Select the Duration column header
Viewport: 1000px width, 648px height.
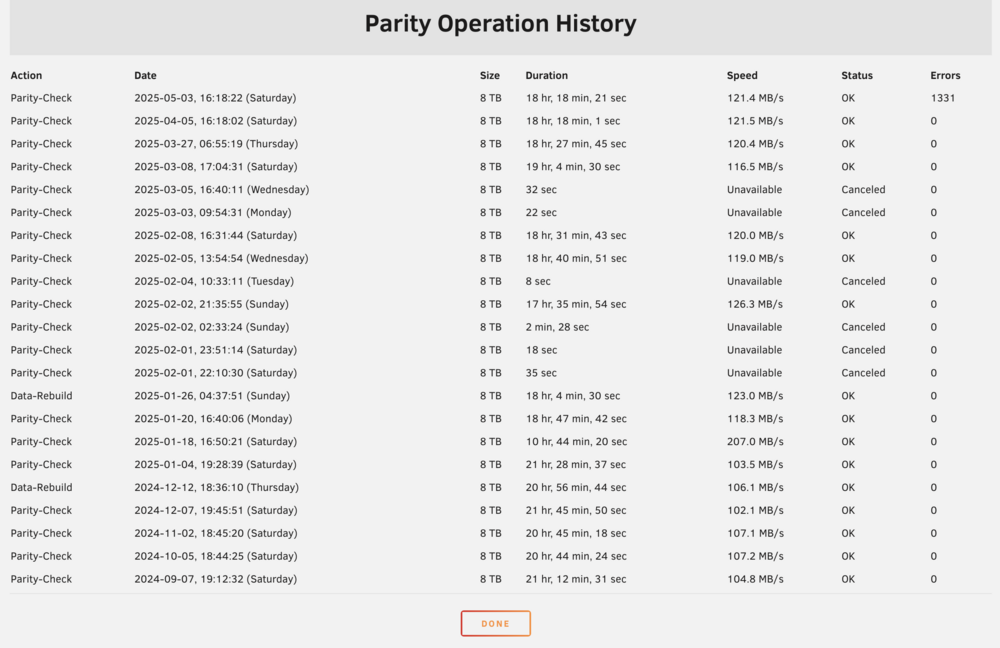tap(547, 75)
